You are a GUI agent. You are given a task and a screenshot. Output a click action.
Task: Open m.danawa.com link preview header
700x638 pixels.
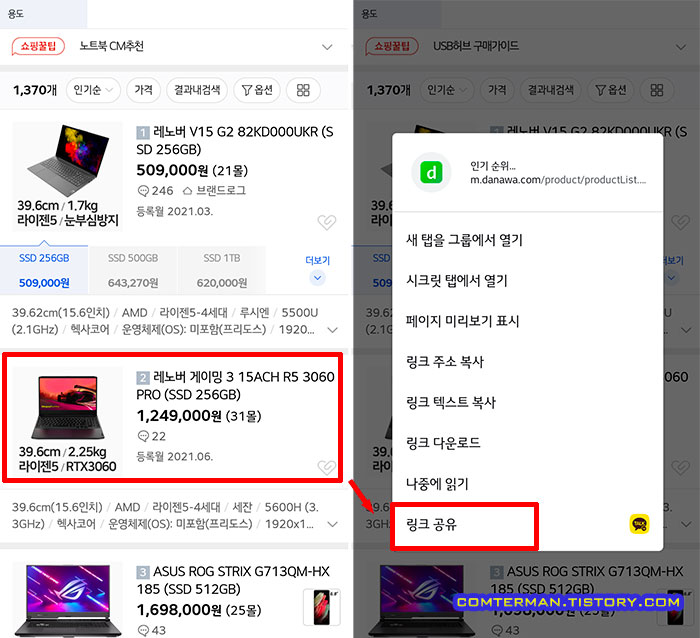(x=527, y=173)
